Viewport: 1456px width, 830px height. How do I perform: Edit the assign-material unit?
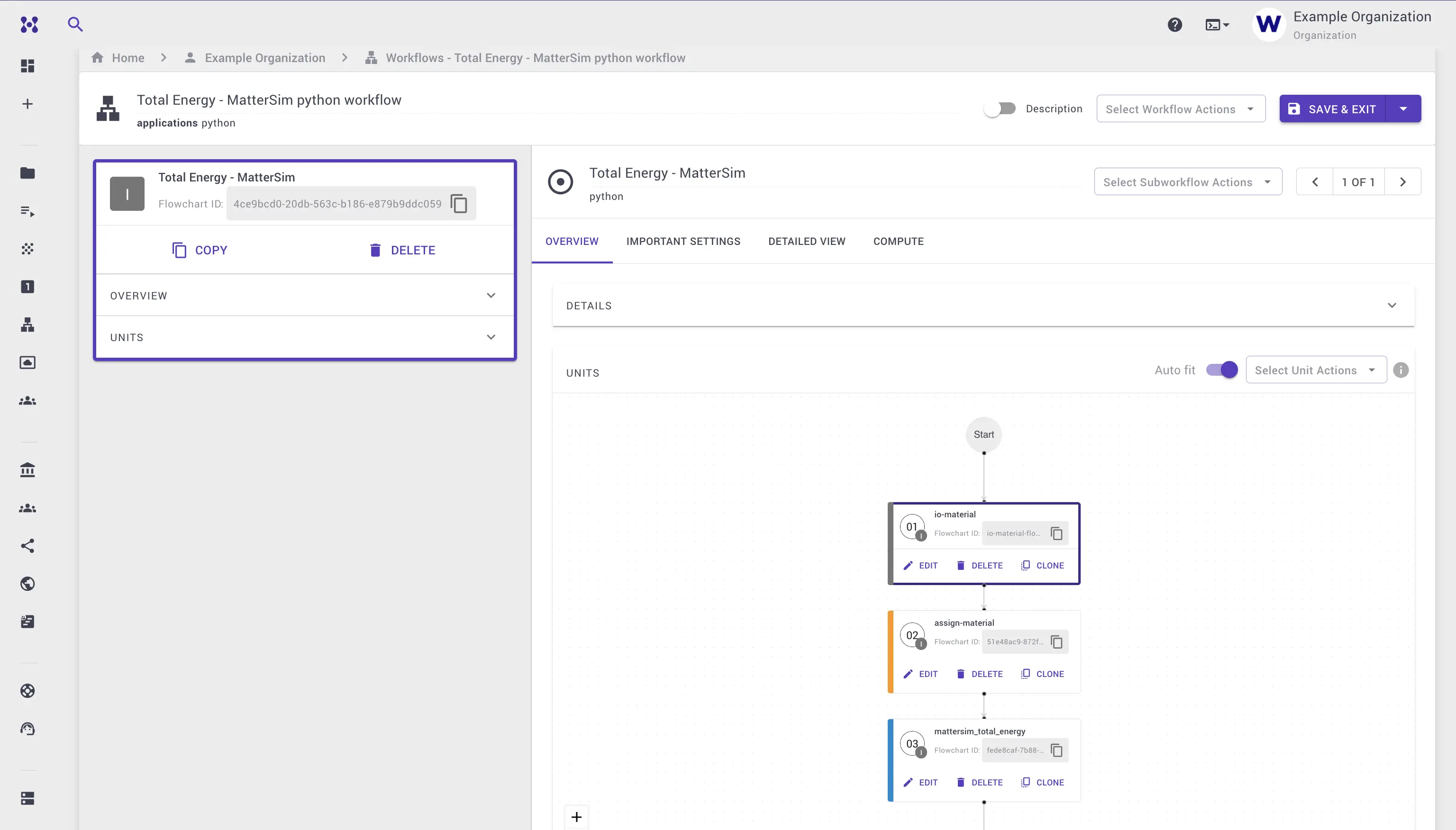tap(920, 675)
